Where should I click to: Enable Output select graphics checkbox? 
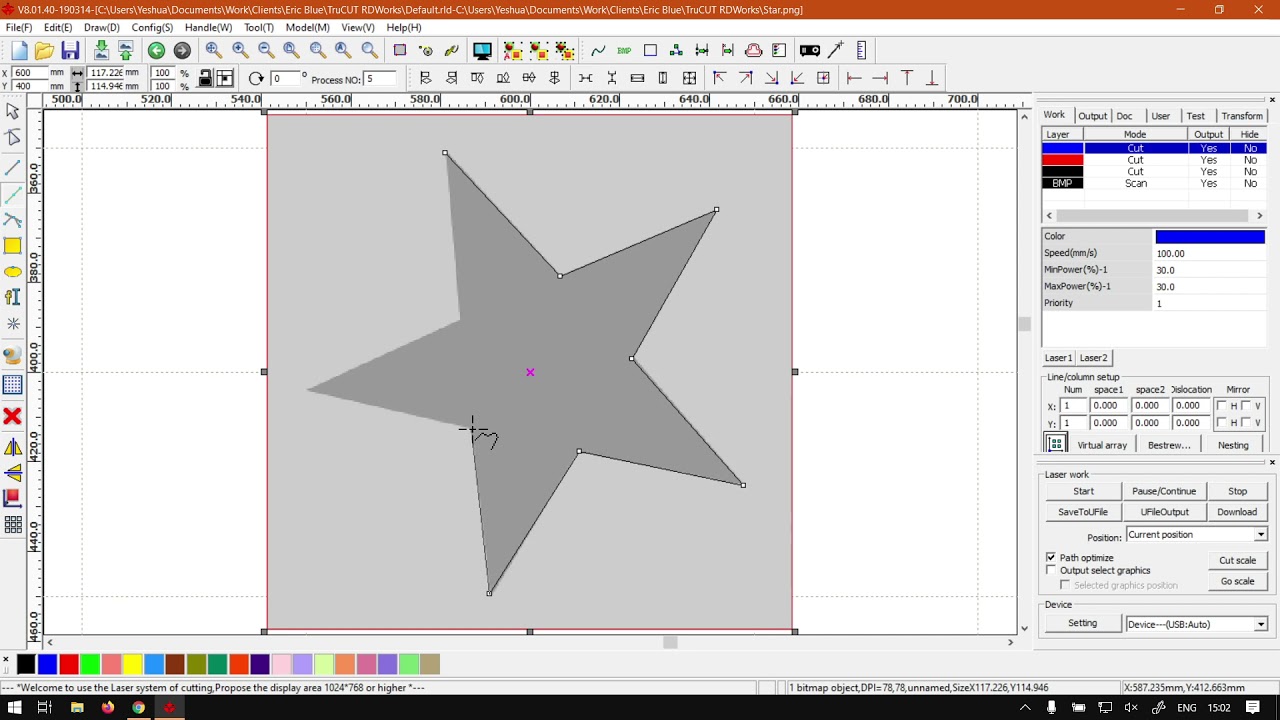pos(1051,570)
